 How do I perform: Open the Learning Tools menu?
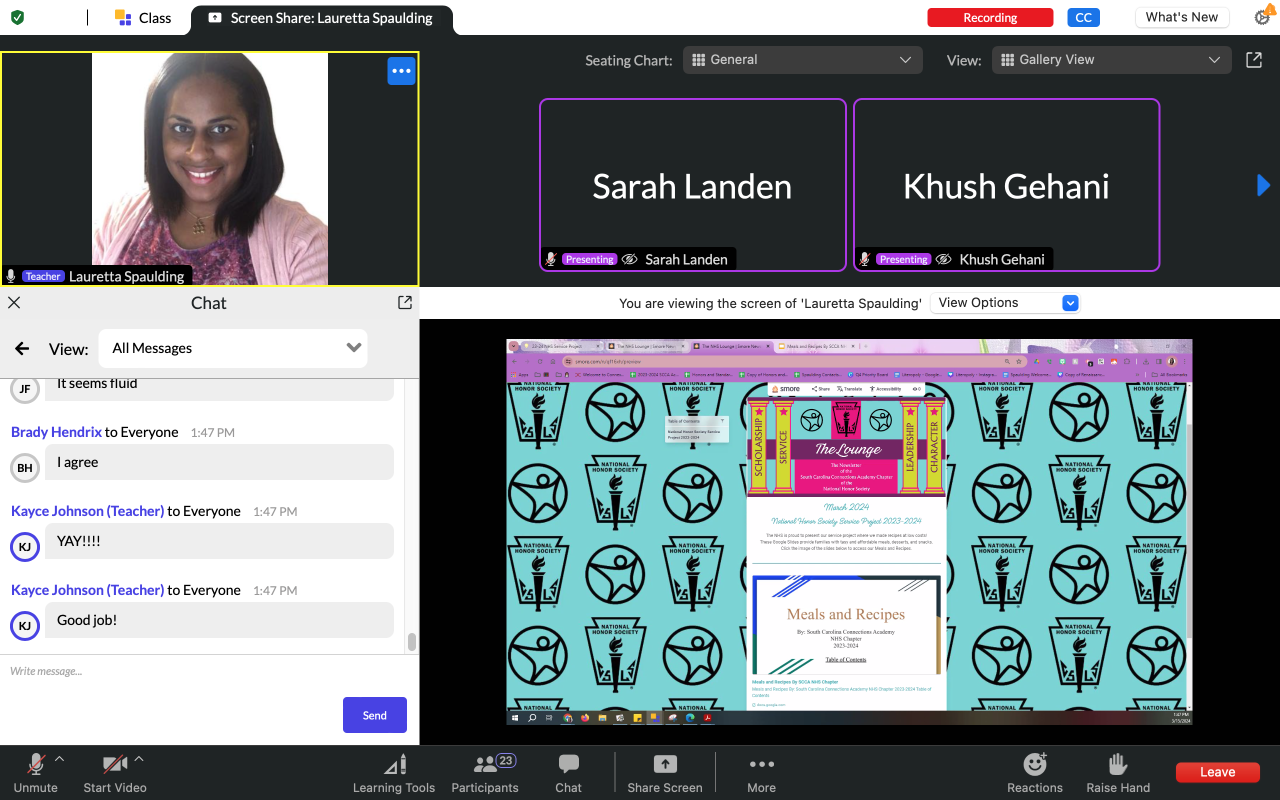pos(394,773)
